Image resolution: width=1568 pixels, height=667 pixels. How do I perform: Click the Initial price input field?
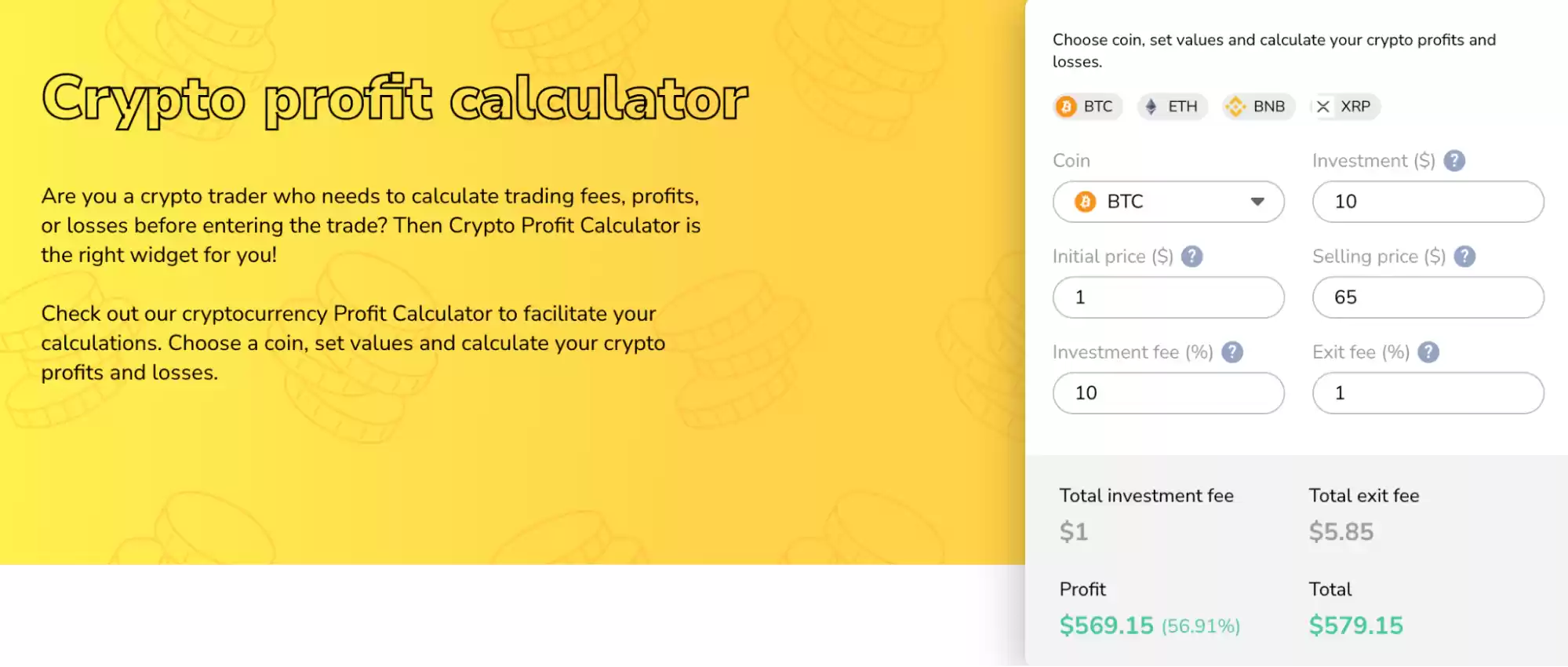coord(1168,297)
